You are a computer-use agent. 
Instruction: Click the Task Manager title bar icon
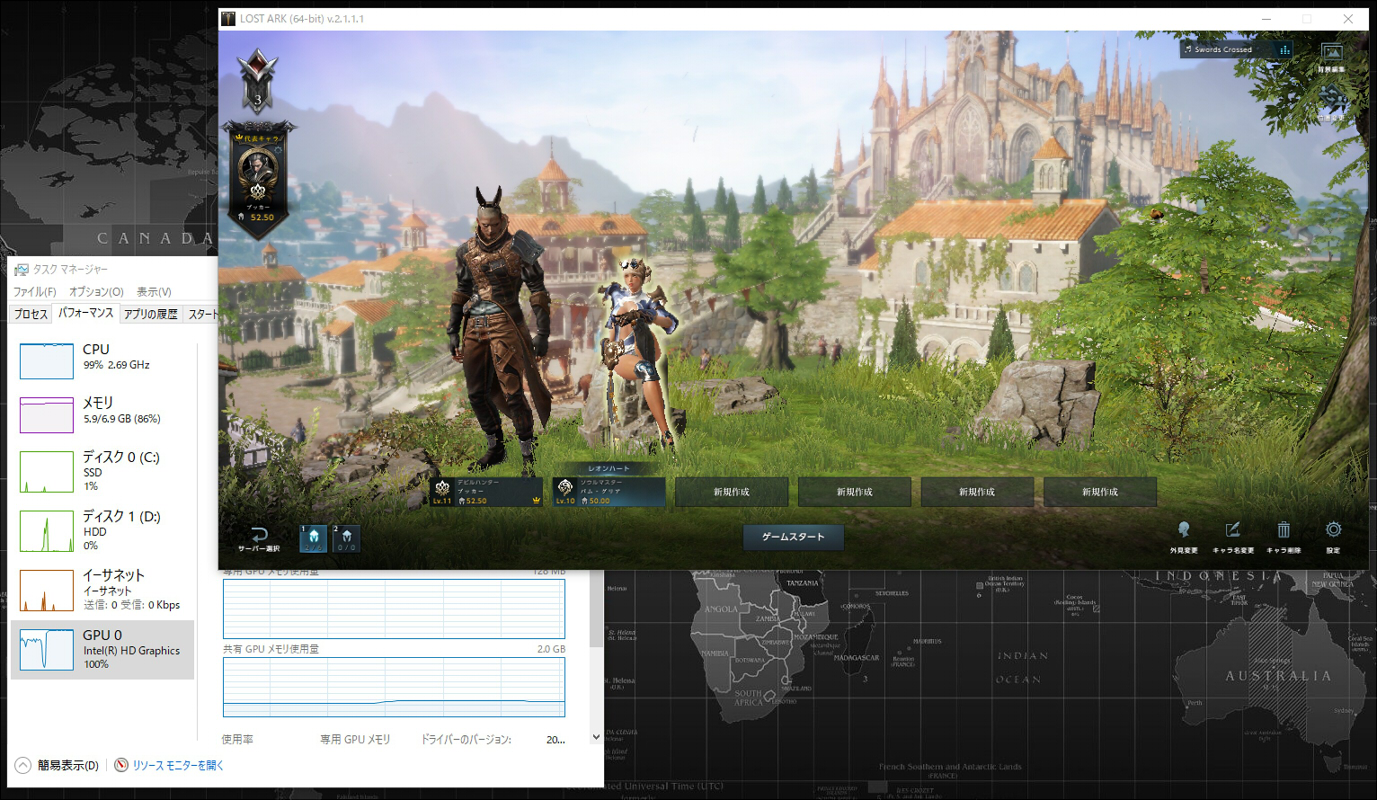pos(21,269)
